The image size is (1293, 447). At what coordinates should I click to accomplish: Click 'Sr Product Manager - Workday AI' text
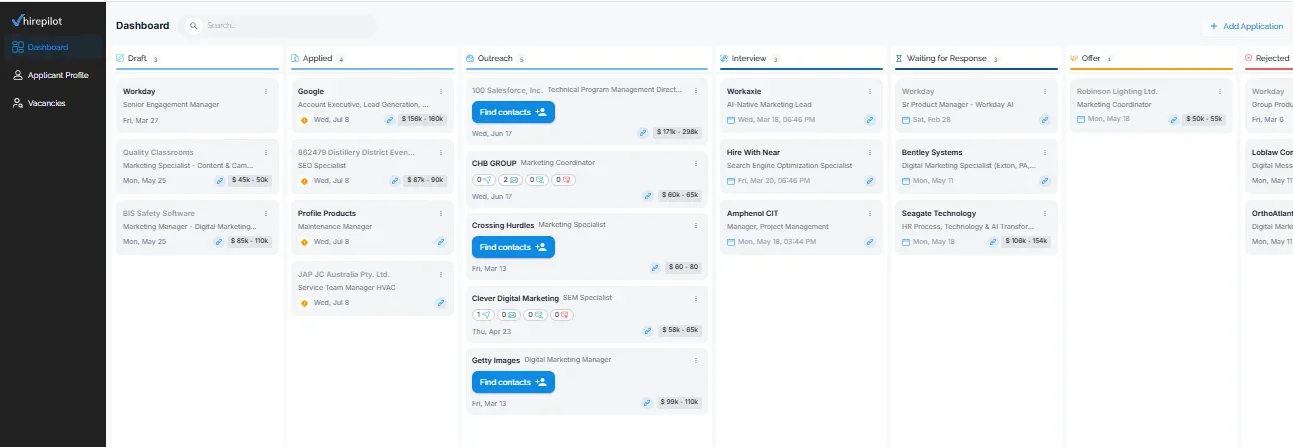[958, 104]
